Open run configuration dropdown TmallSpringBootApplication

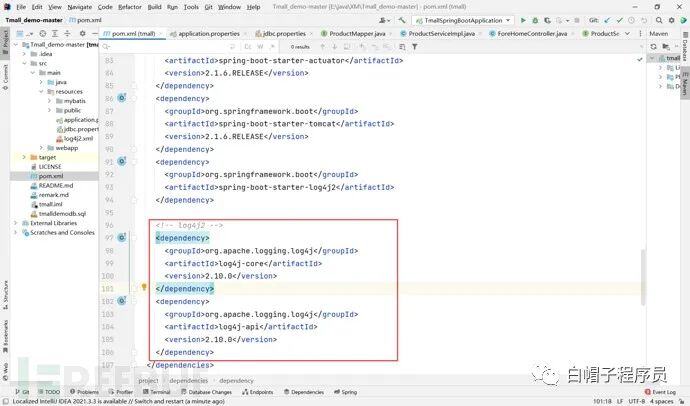pyautogui.click(x=462, y=20)
